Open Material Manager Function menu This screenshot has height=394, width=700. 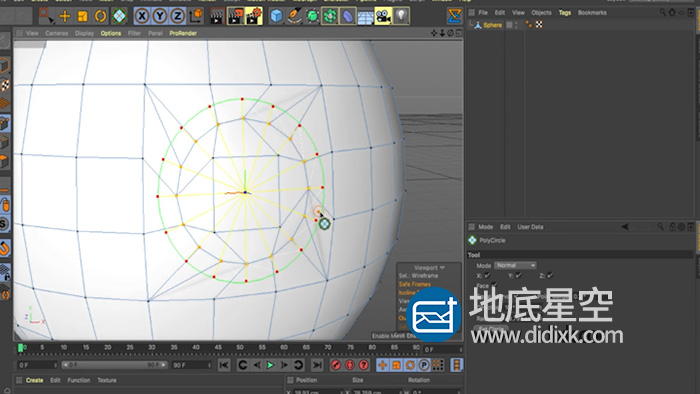click(x=79, y=380)
